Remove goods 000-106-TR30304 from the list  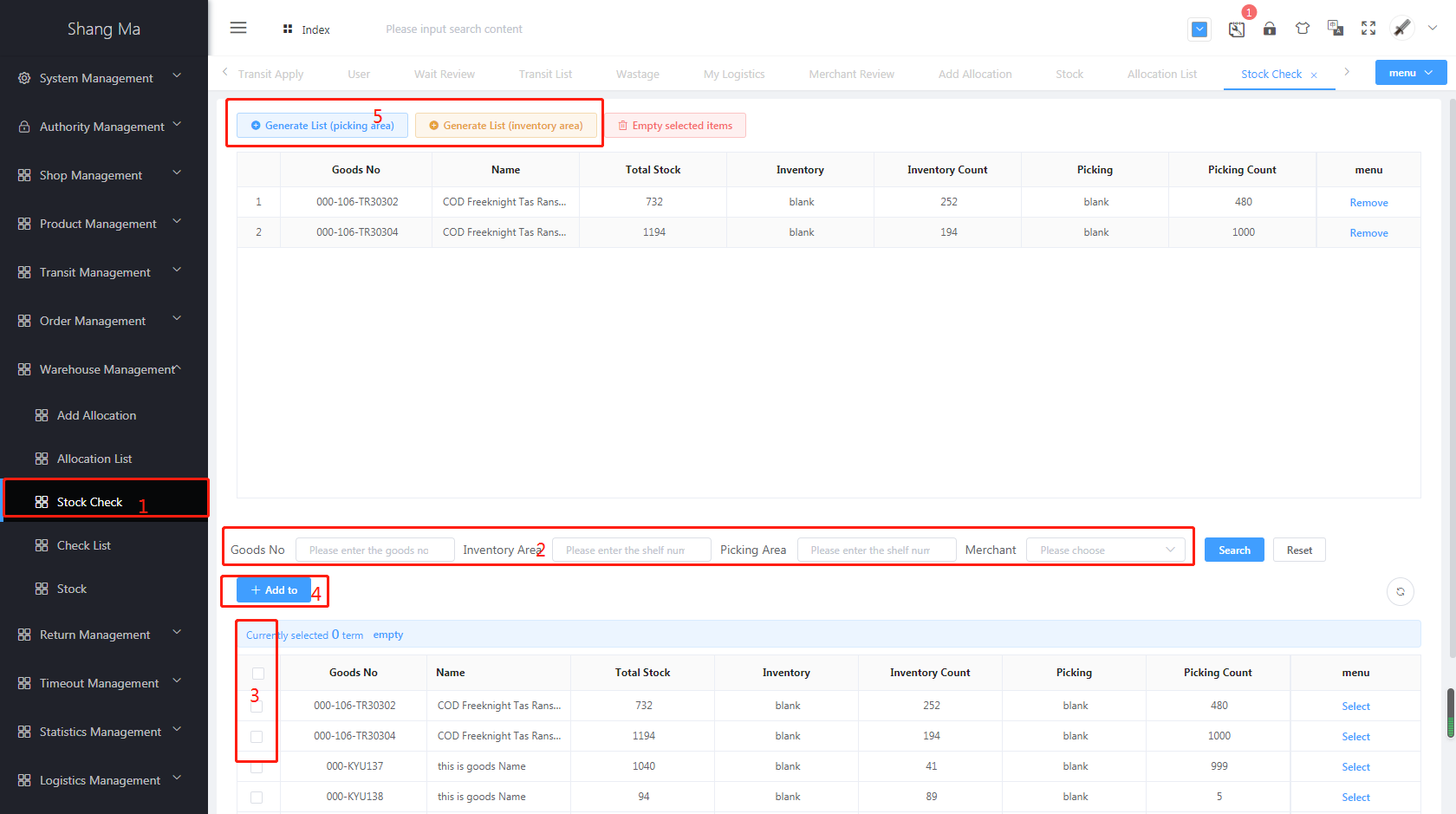pyautogui.click(x=1368, y=233)
